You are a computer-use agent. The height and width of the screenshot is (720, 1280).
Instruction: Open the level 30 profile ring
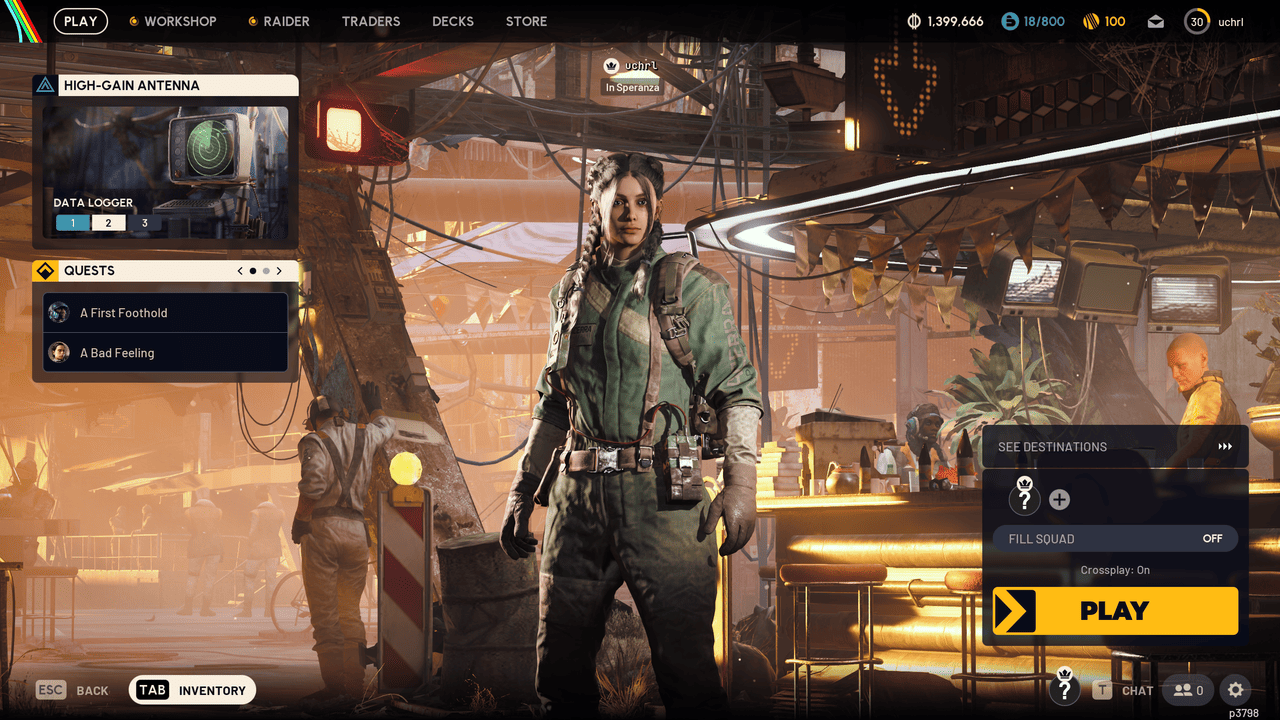1197,21
